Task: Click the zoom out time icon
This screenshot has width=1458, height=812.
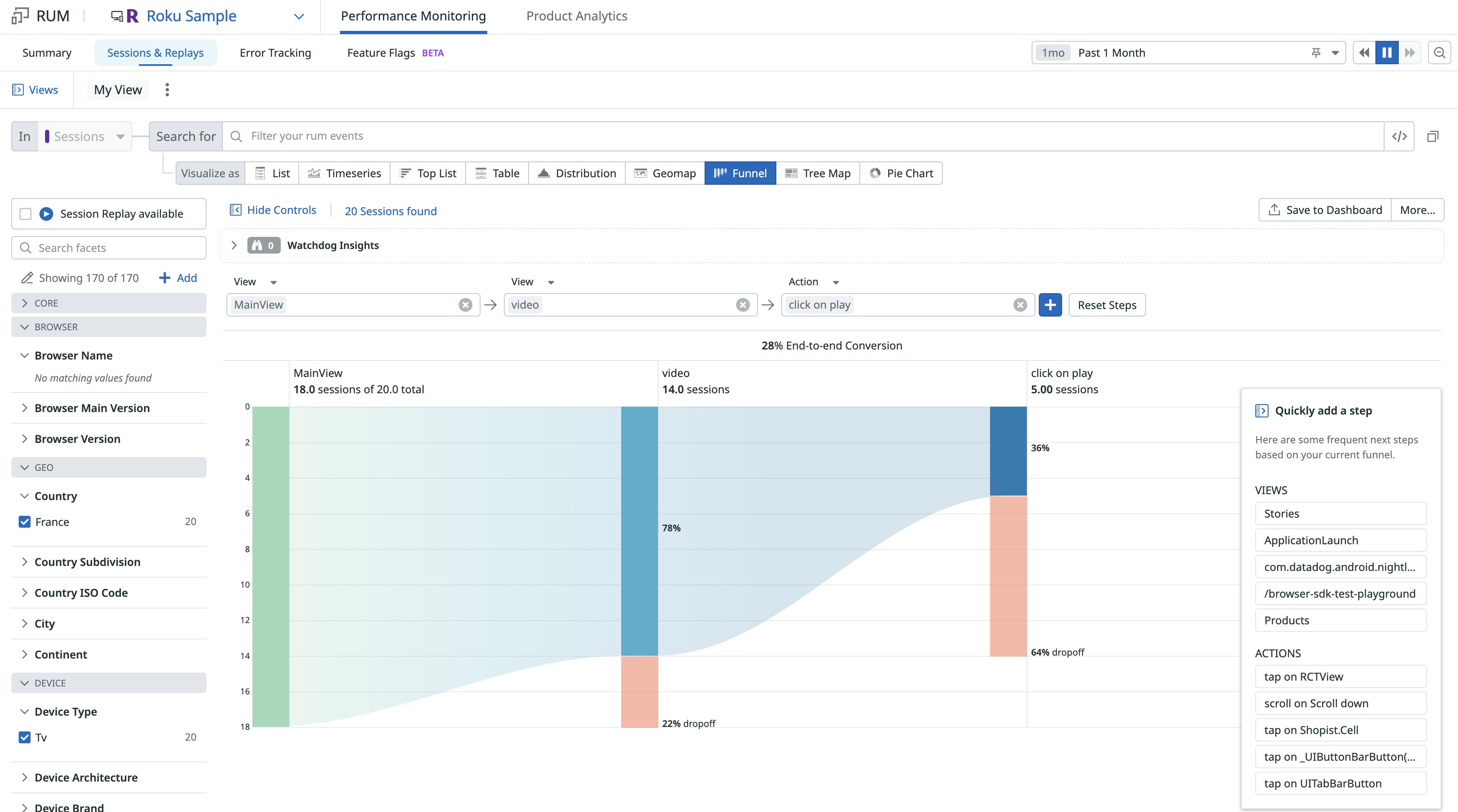Action: (1439, 53)
